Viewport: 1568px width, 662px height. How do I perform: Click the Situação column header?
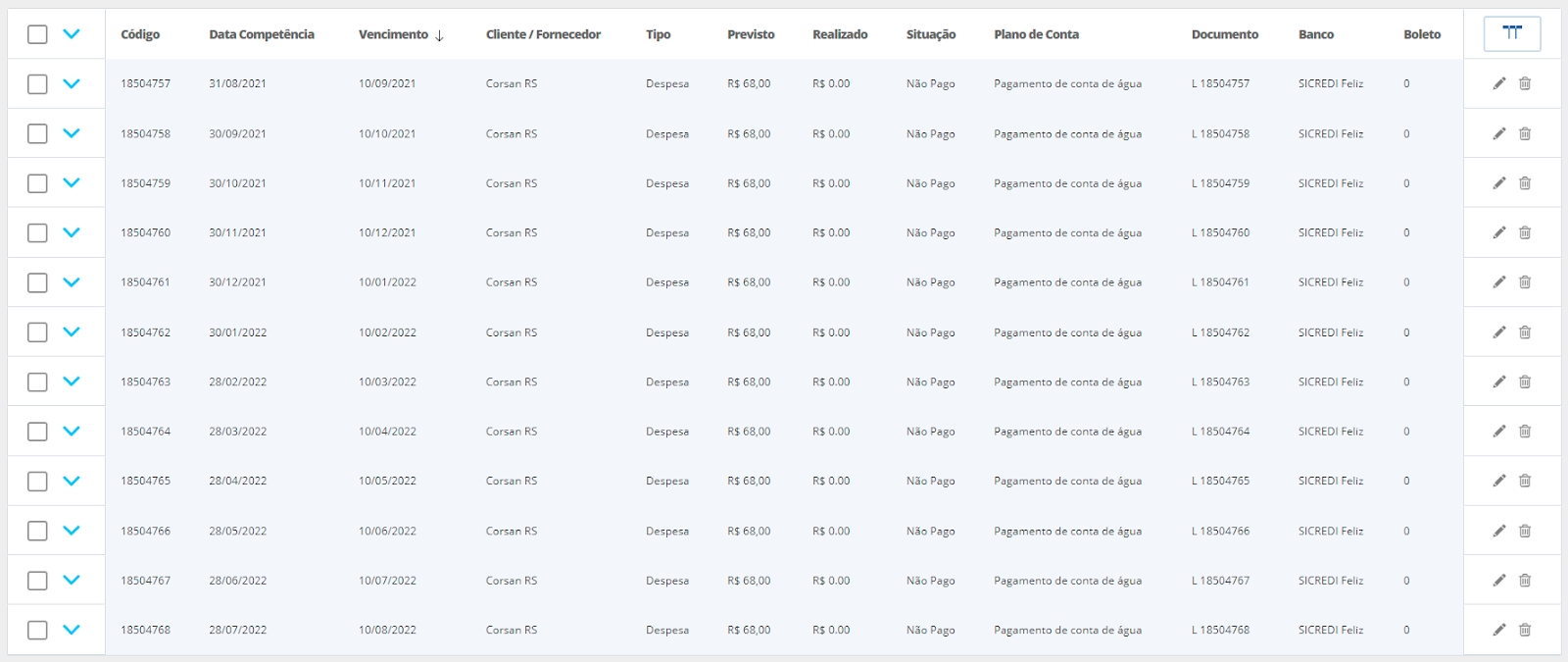coord(930,34)
